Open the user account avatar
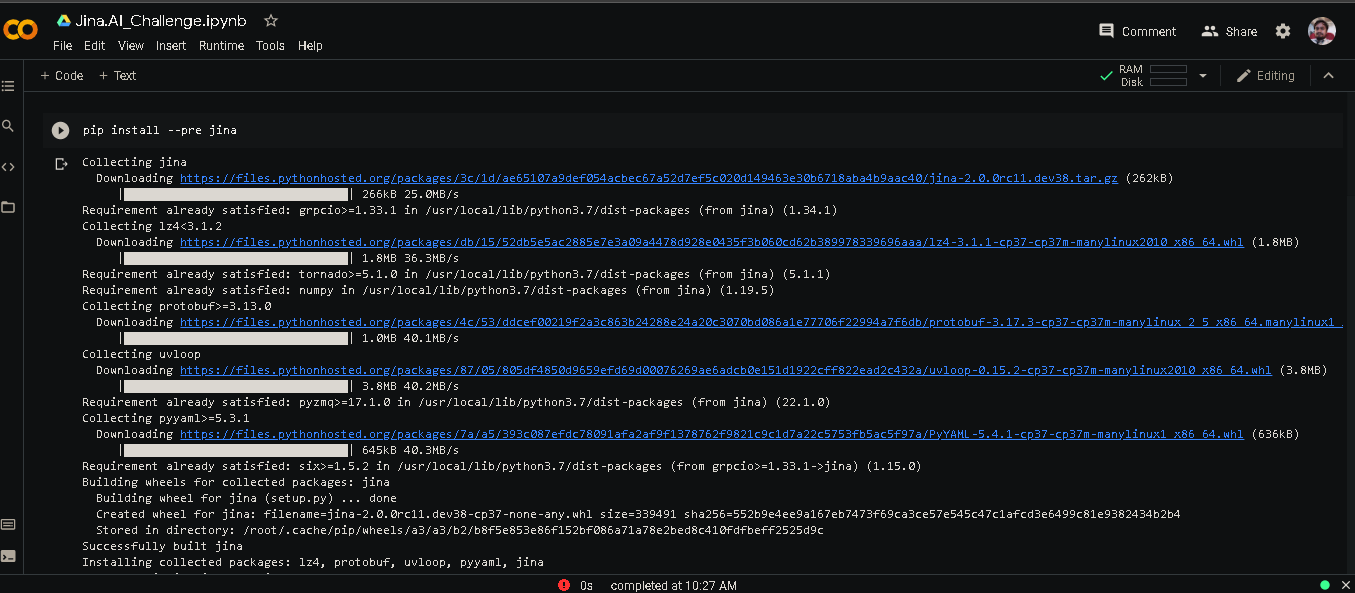This screenshot has width=1355, height=593. coord(1322,31)
